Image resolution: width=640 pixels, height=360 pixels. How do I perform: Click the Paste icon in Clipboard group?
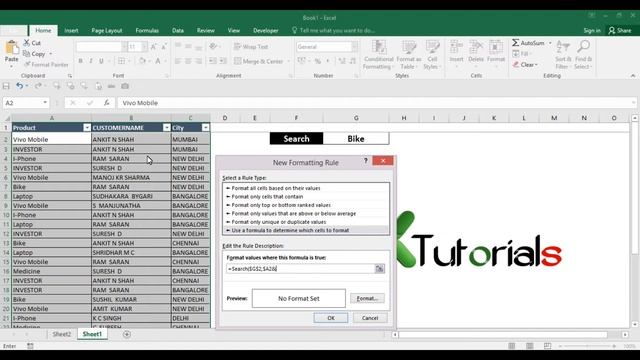[x=11, y=48]
